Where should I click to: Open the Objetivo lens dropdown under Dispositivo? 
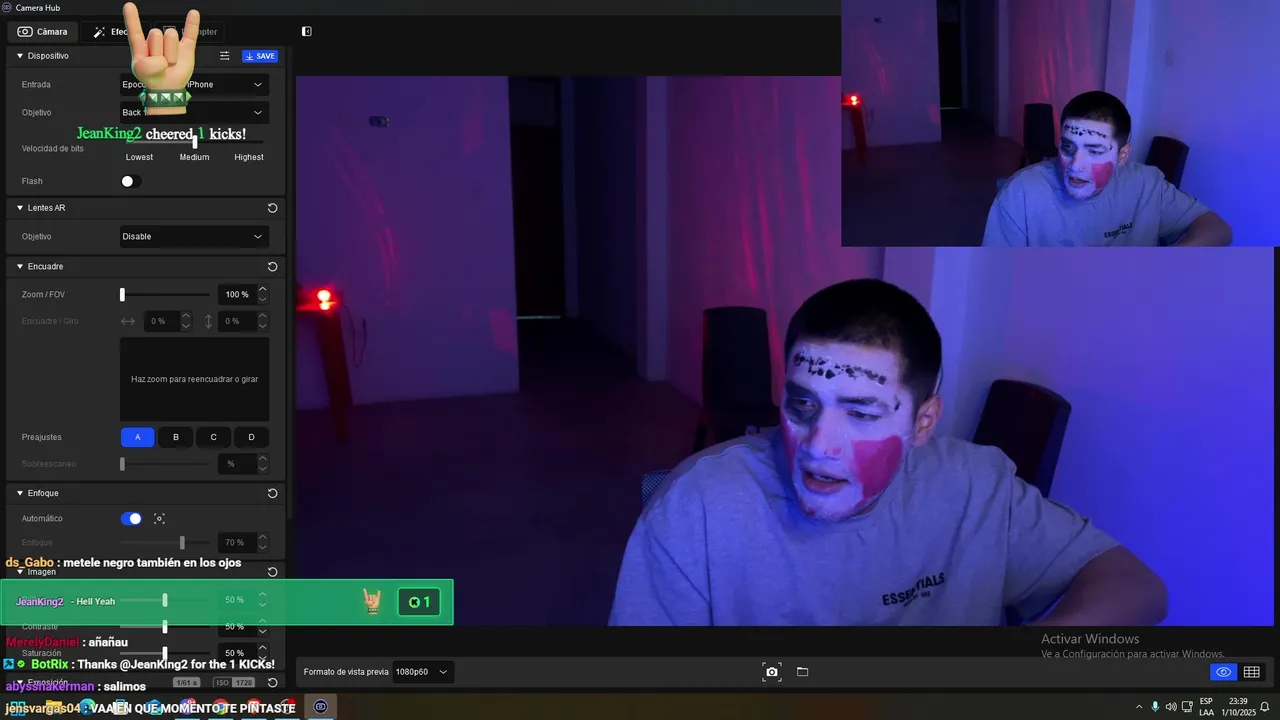(x=194, y=113)
